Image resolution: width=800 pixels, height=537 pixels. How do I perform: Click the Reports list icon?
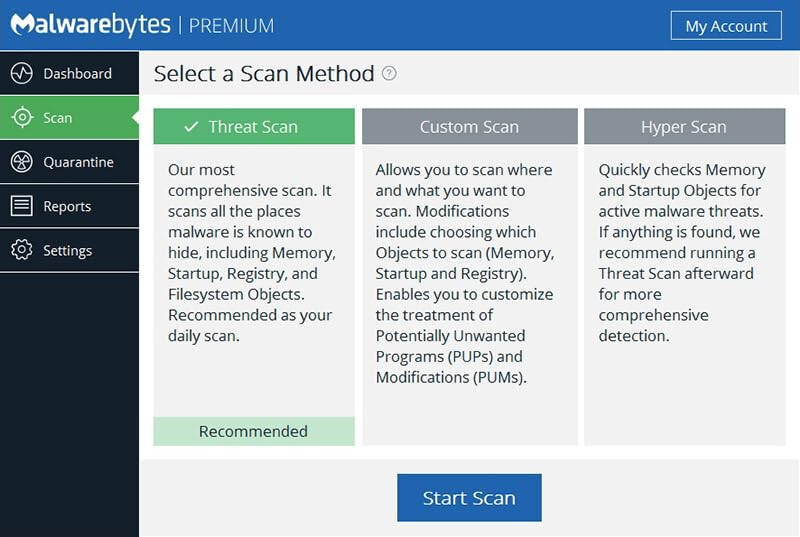pos(22,206)
